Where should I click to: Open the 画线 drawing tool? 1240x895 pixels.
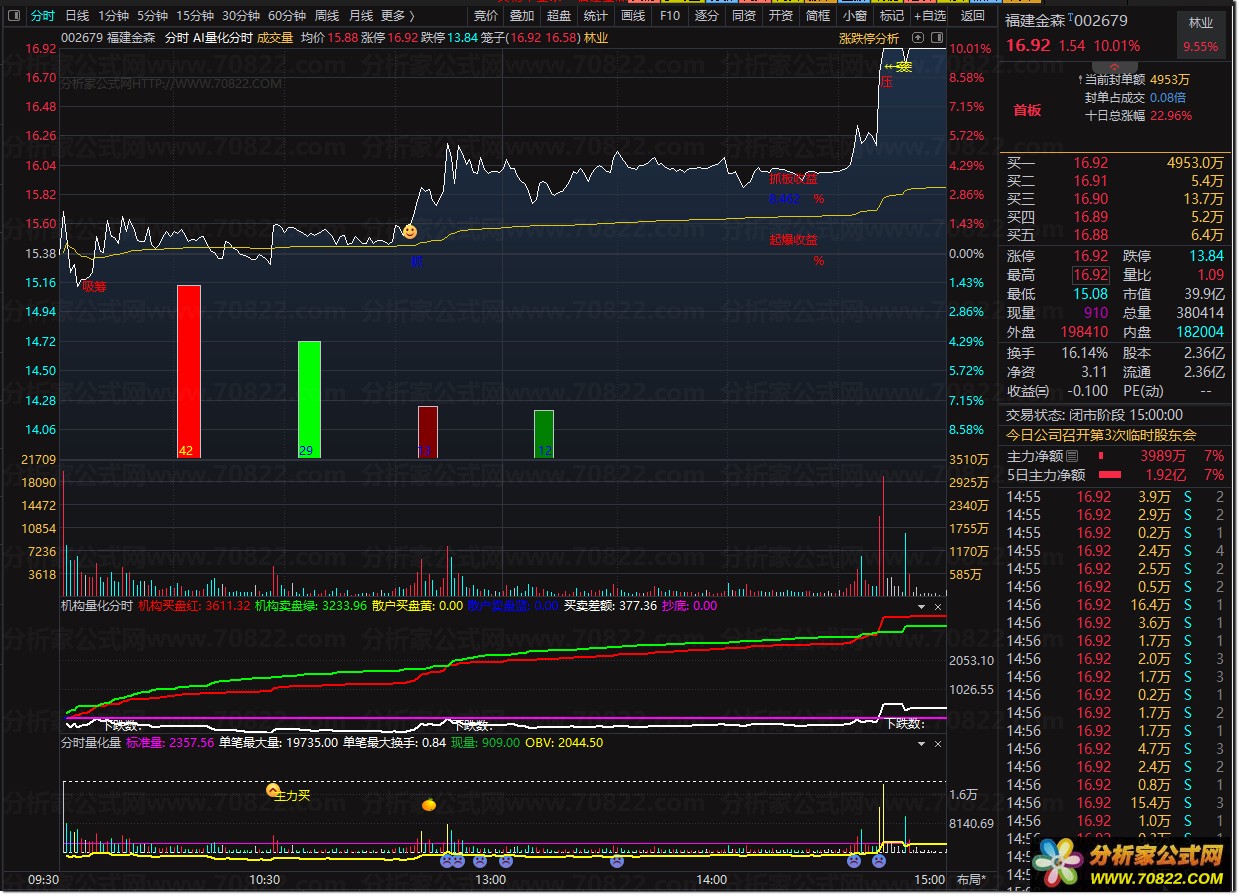[632, 15]
